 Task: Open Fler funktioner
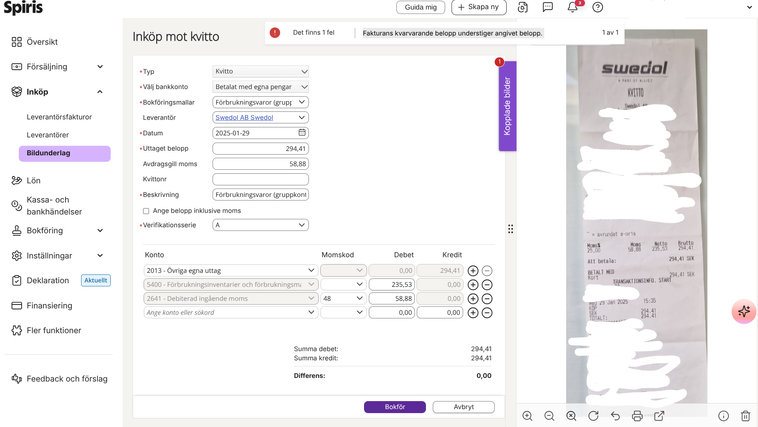point(53,331)
